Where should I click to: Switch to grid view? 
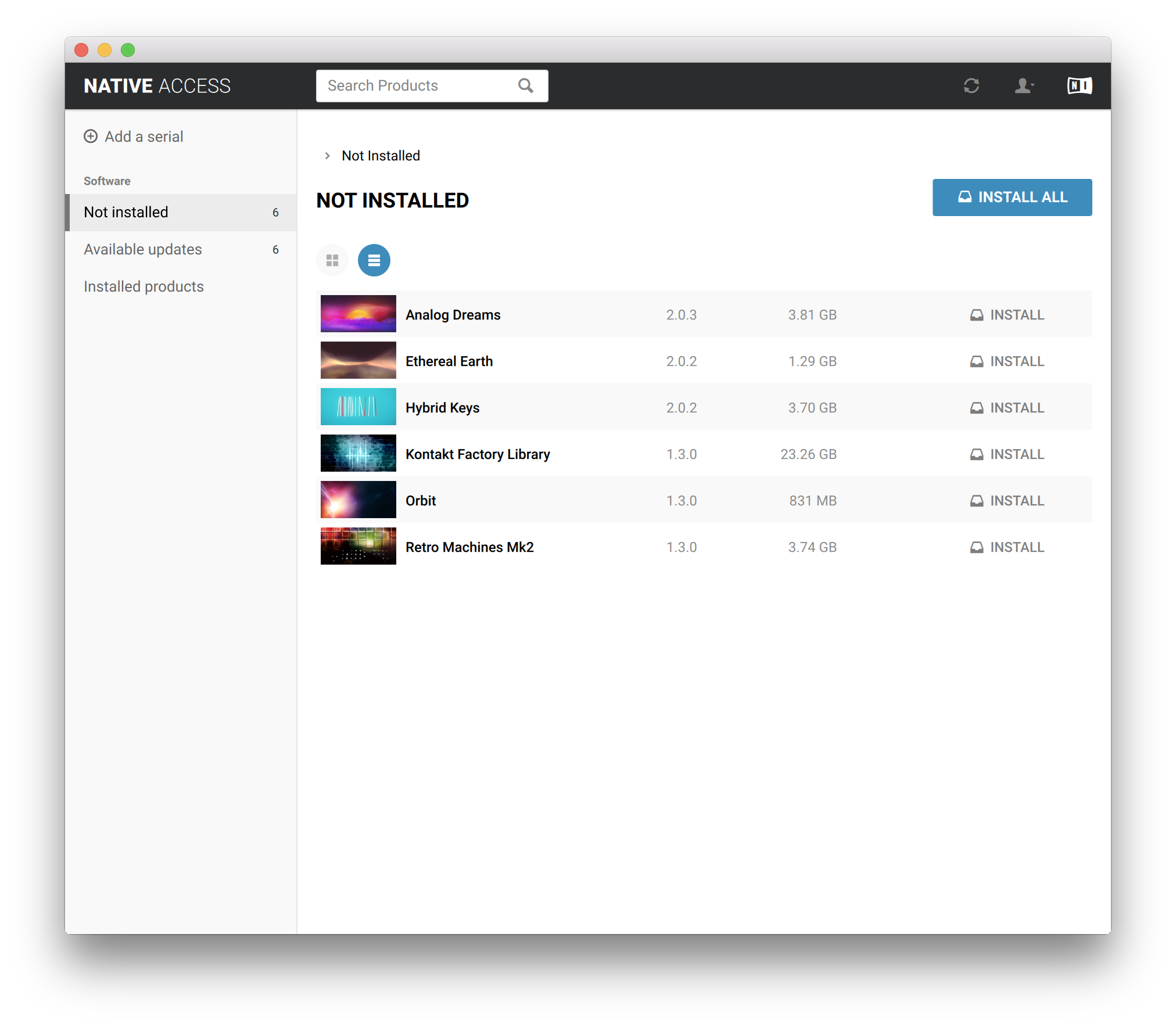tap(332, 260)
